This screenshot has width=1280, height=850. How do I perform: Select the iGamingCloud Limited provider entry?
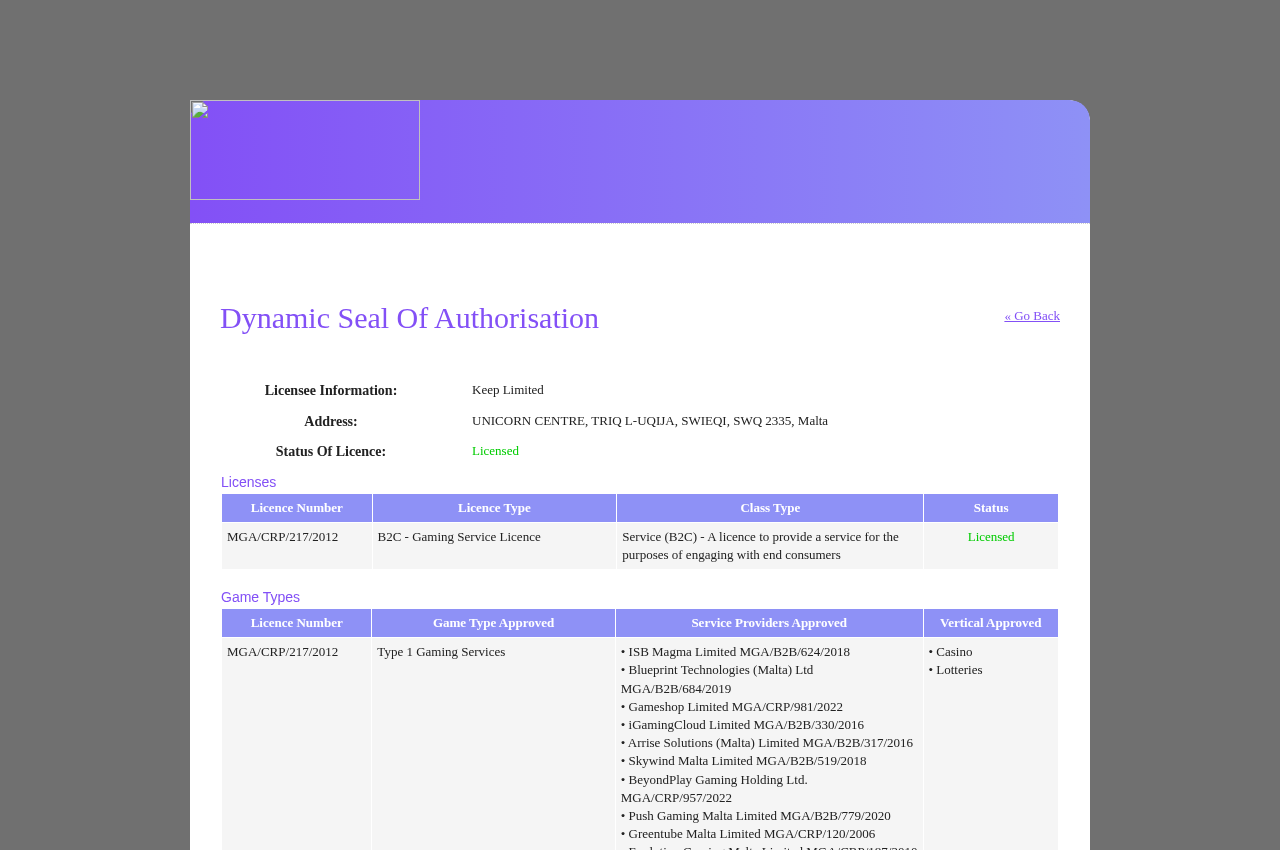[x=742, y=725]
